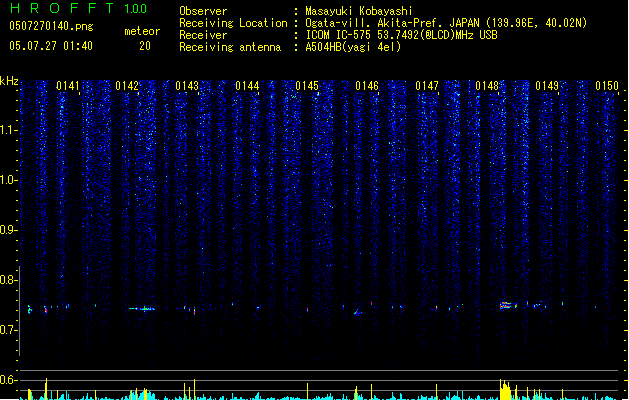Click the Receiving antenna label

230,47
